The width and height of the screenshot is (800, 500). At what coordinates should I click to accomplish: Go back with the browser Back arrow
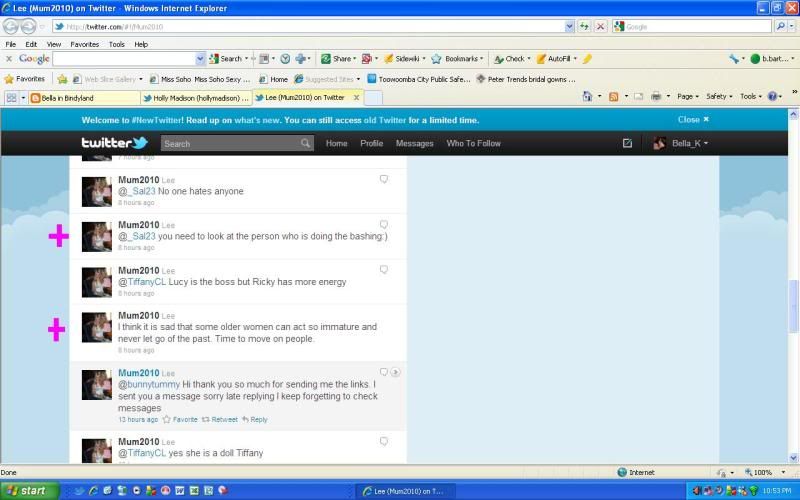point(10,26)
